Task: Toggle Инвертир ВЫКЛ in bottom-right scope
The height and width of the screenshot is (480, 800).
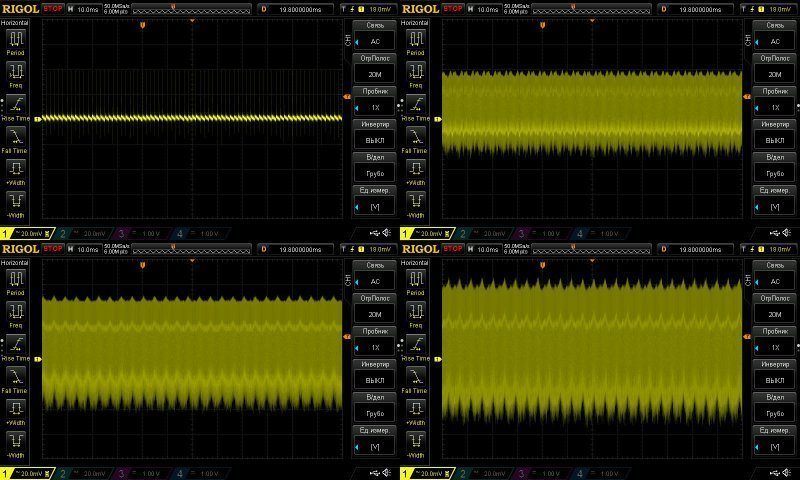Action: click(774, 374)
